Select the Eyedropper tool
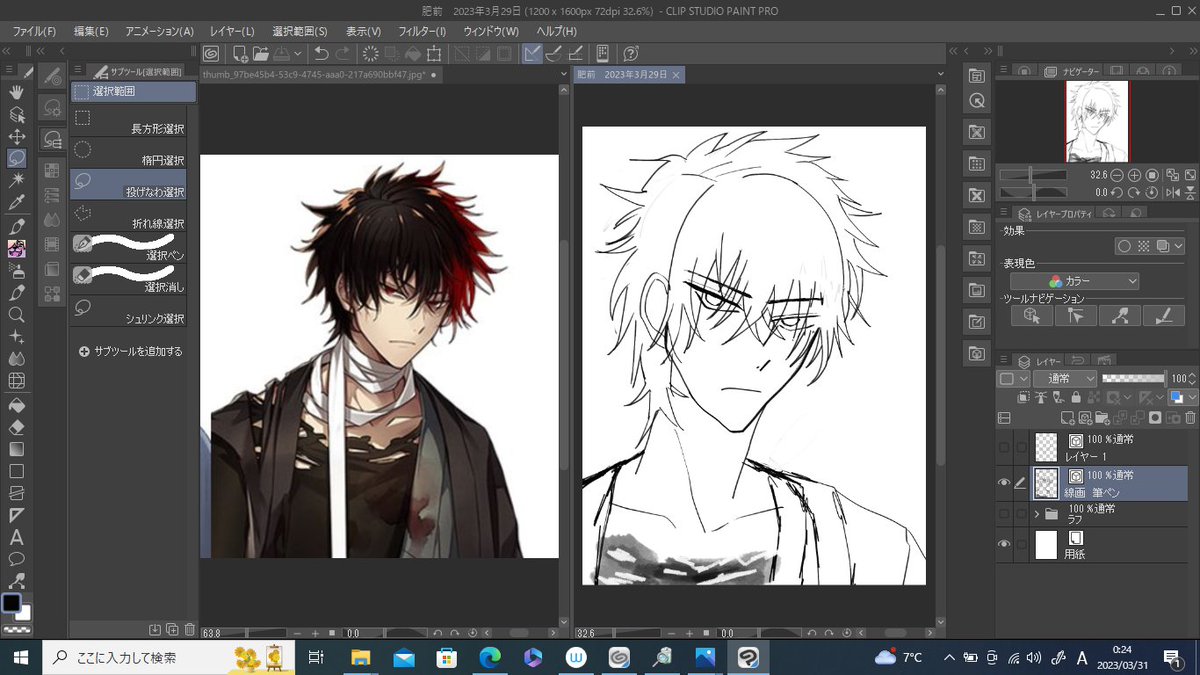Screen dimensions: 1200x675 [17, 203]
